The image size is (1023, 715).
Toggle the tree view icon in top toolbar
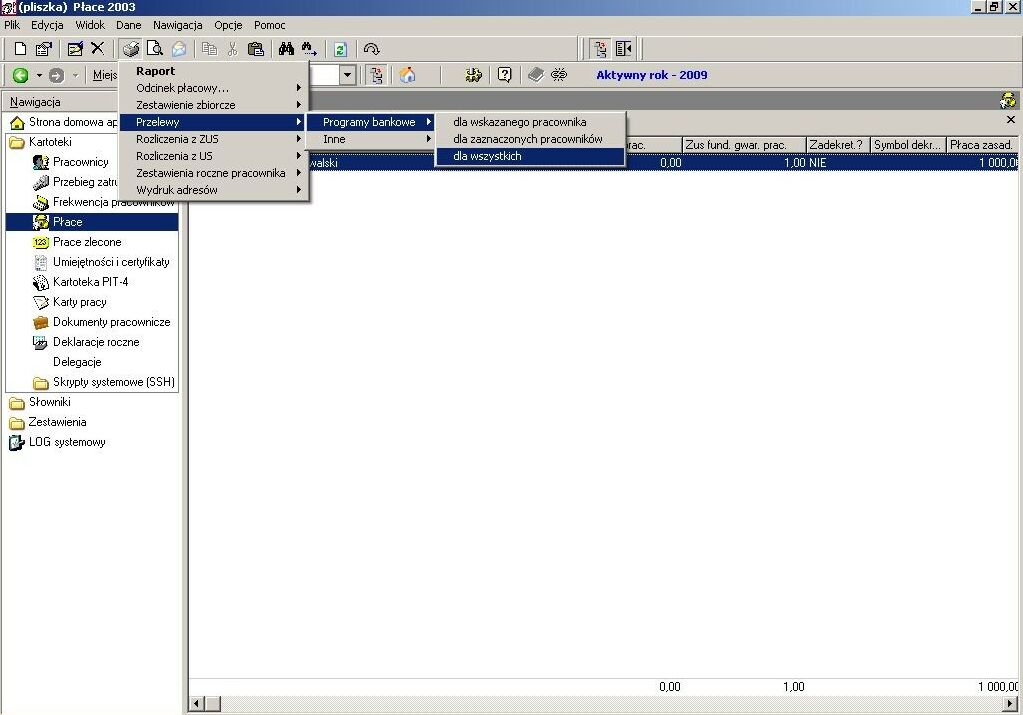point(600,49)
